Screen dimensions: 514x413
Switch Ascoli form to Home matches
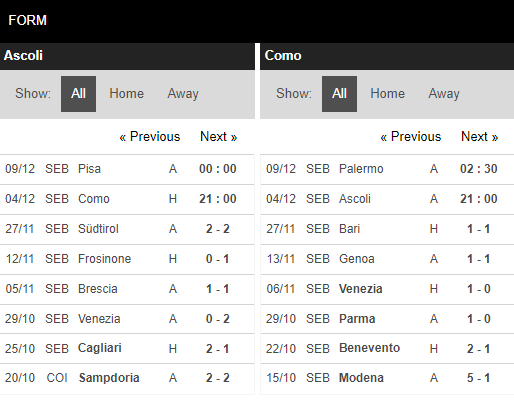[127, 94]
